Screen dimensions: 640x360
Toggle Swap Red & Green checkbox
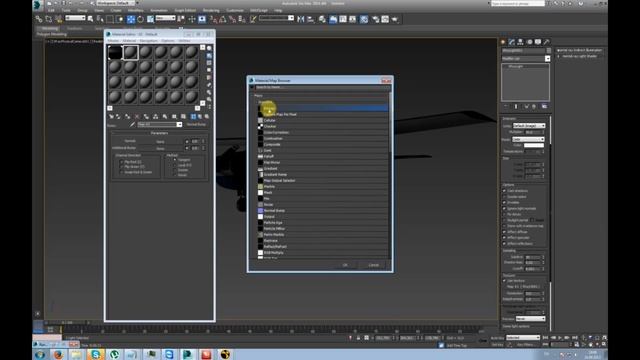coord(122,172)
